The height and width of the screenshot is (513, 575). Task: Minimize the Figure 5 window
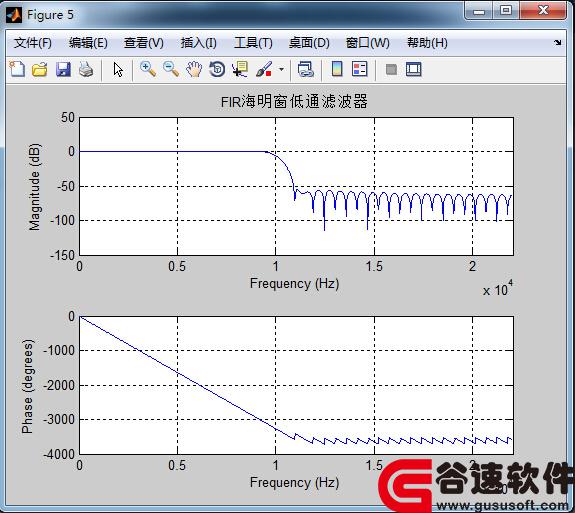[x=479, y=11]
